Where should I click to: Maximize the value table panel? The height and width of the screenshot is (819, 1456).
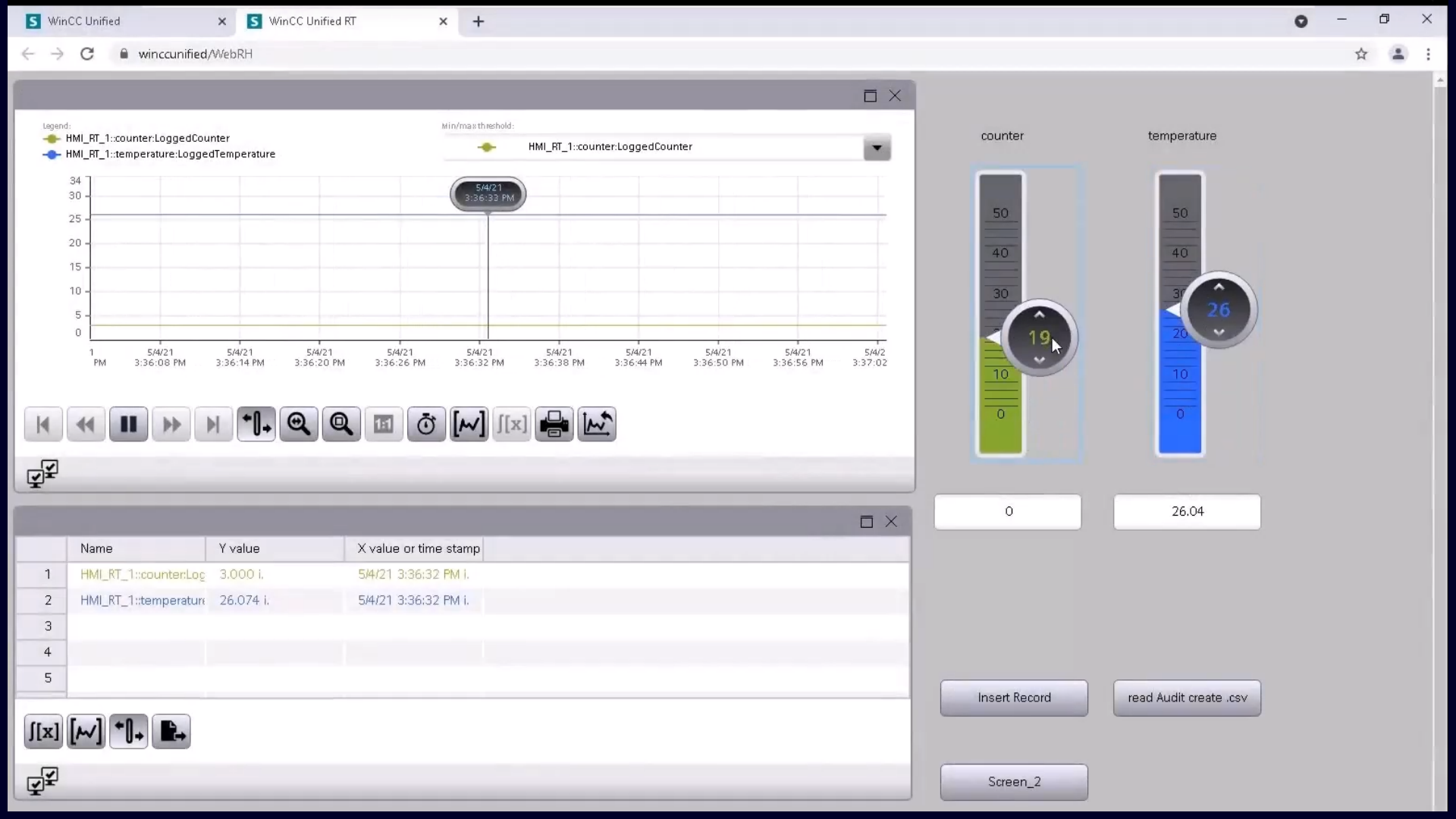867,522
